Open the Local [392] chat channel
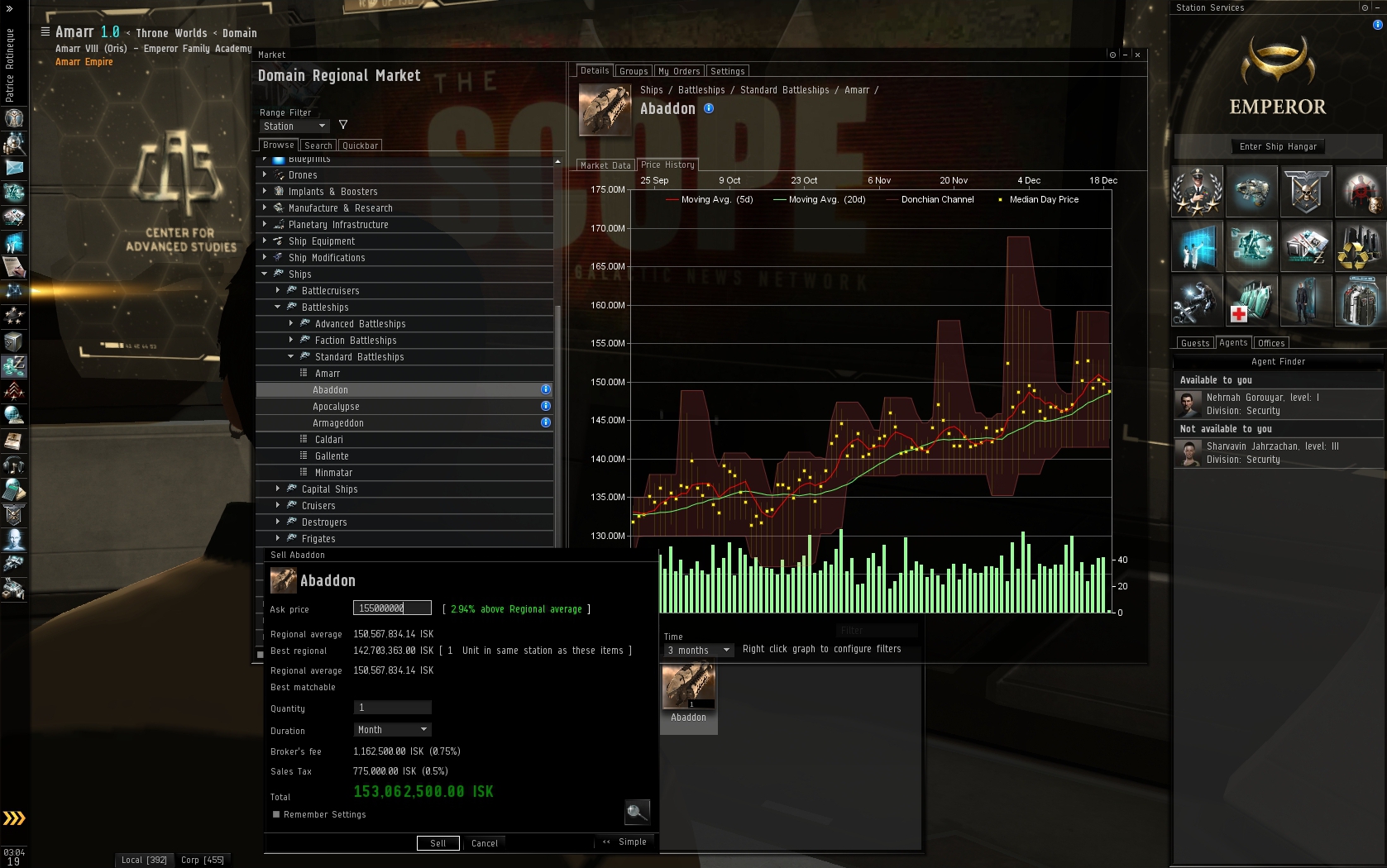This screenshot has height=868, width=1387. pyautogui.click(x=144, y=860)
